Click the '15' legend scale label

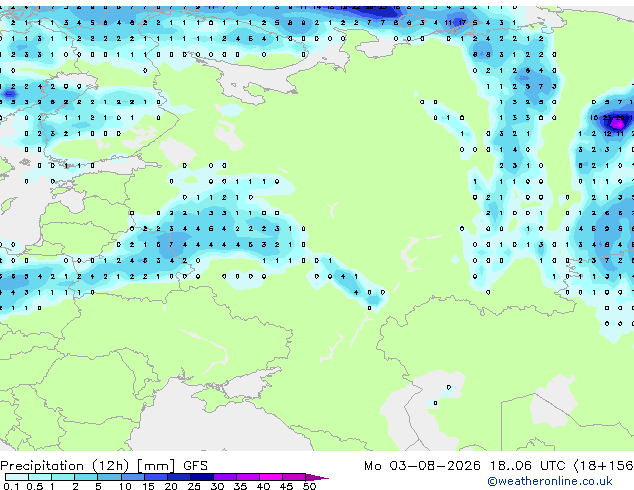[x=148, y=486]
